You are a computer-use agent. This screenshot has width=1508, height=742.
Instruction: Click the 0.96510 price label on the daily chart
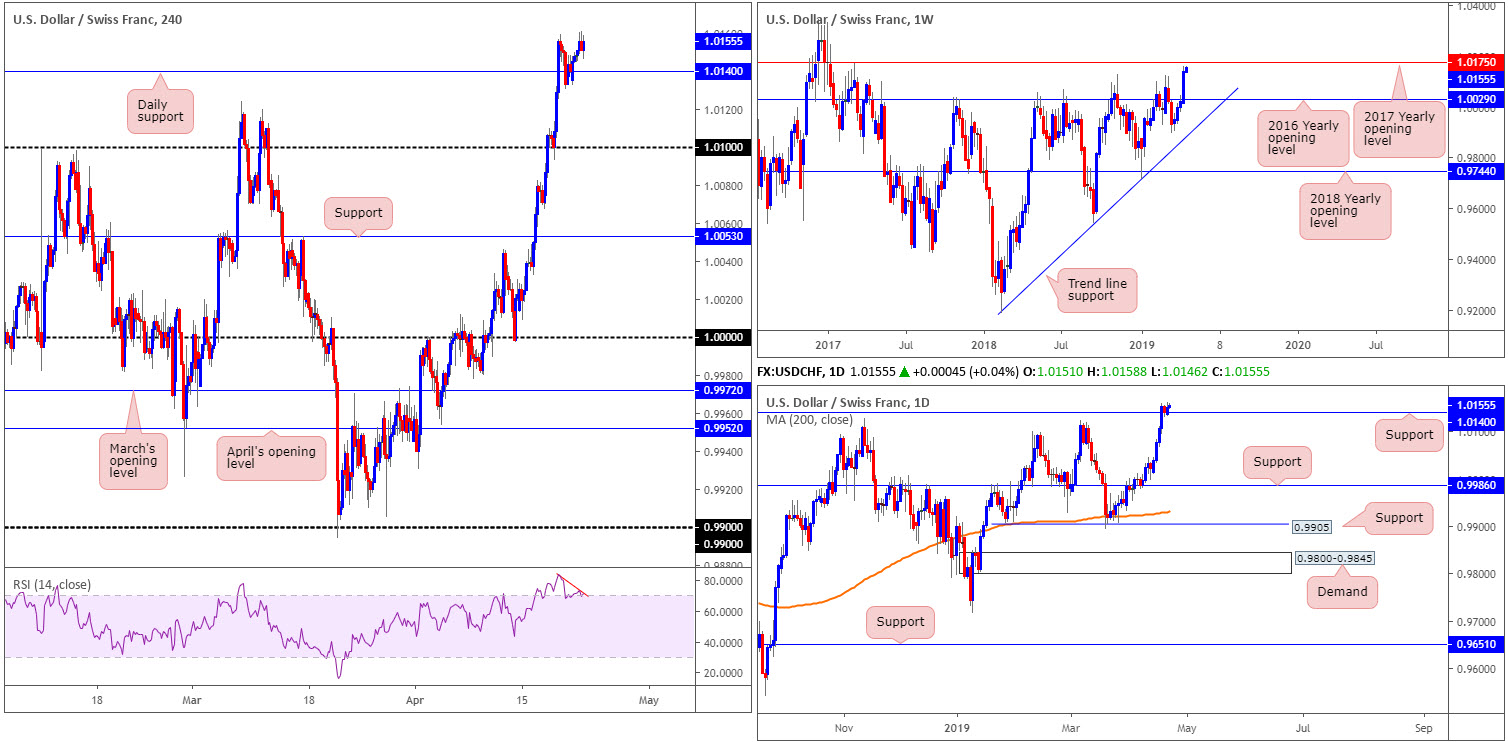click(x=1478, y=645)
